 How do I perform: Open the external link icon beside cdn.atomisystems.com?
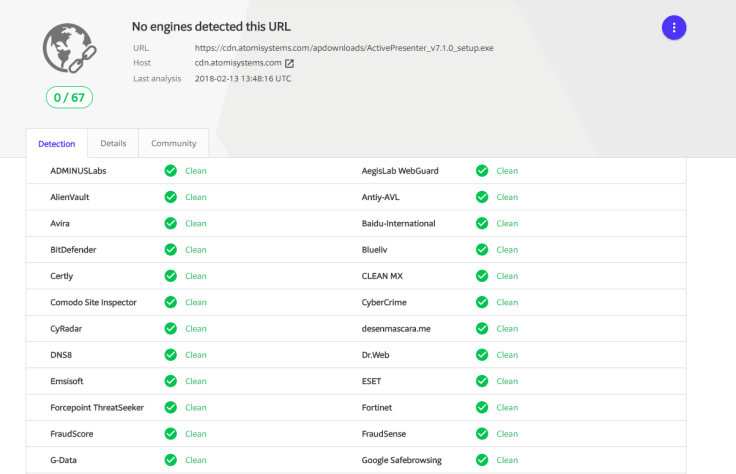point(290,63)
